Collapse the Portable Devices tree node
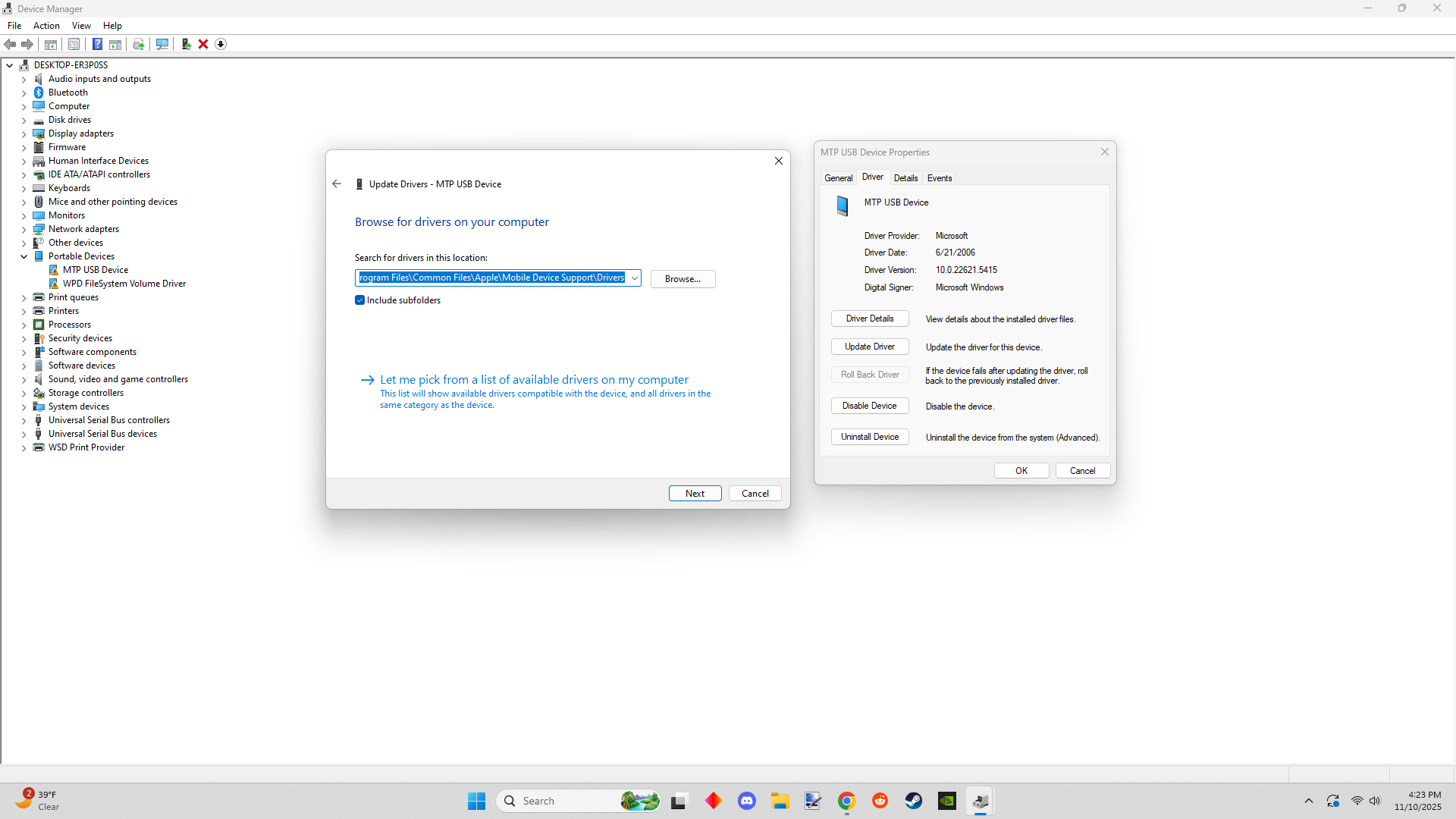Viewport: 1456px width, 819px height. pos(24,256)
